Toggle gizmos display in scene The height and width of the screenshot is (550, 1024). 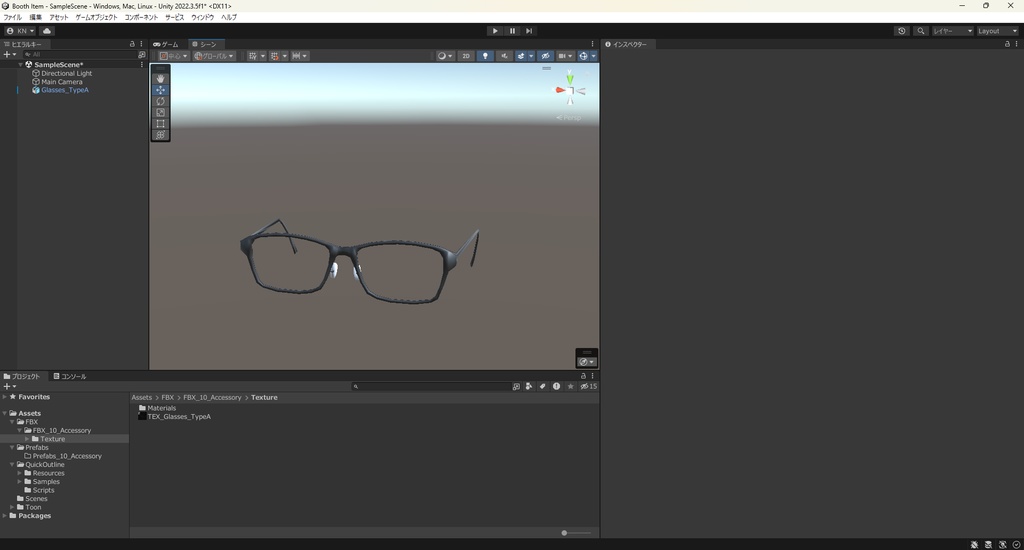(x=583, y=56)
